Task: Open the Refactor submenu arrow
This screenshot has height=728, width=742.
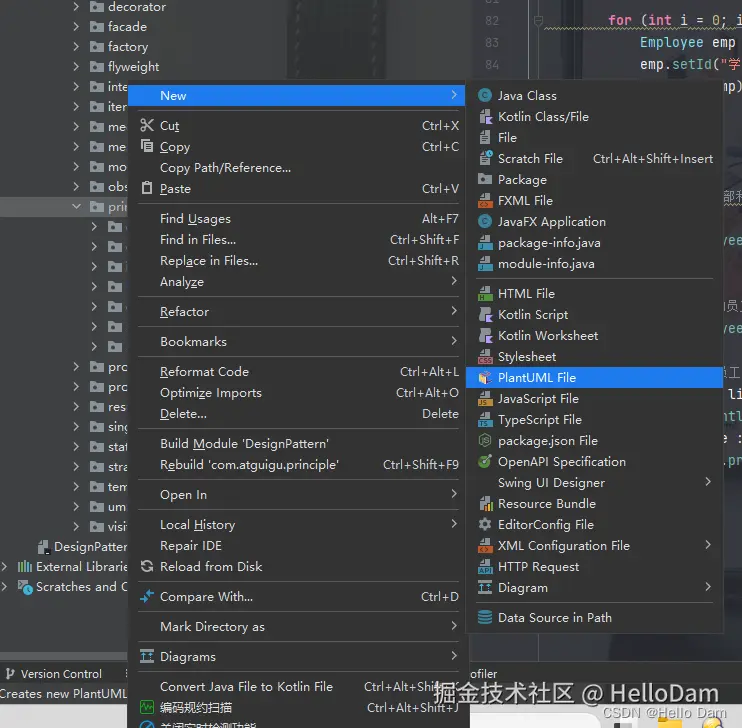Action: pos(454,311)
